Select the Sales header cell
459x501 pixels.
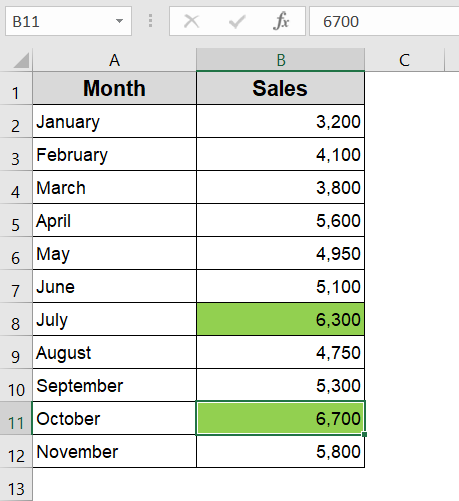281,88
